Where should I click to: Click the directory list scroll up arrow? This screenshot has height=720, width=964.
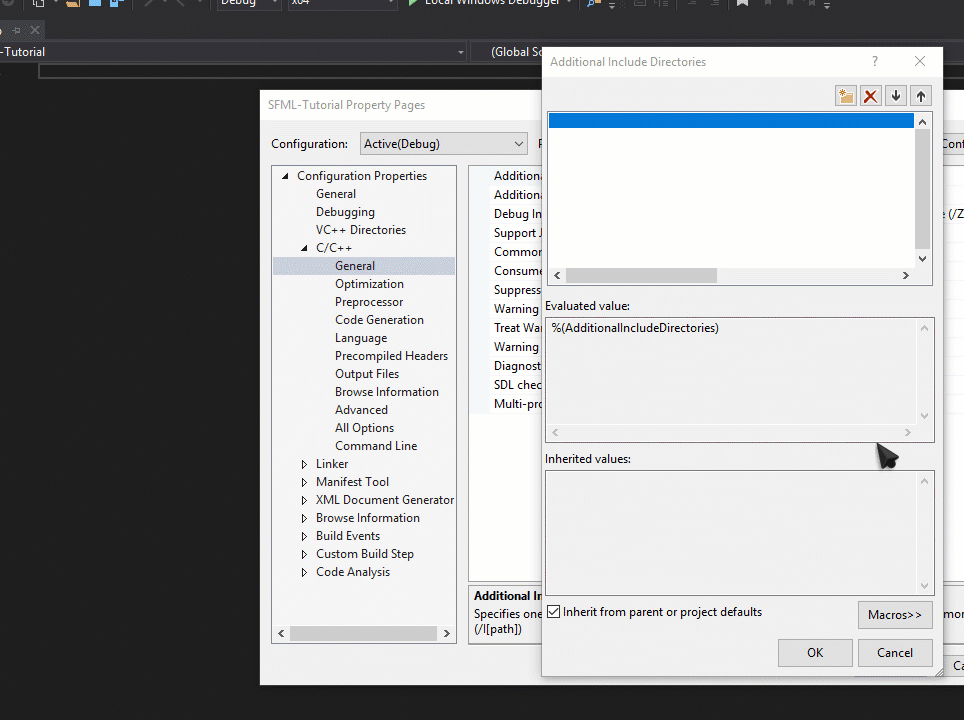pyautogui.click(x=922, y=122)
